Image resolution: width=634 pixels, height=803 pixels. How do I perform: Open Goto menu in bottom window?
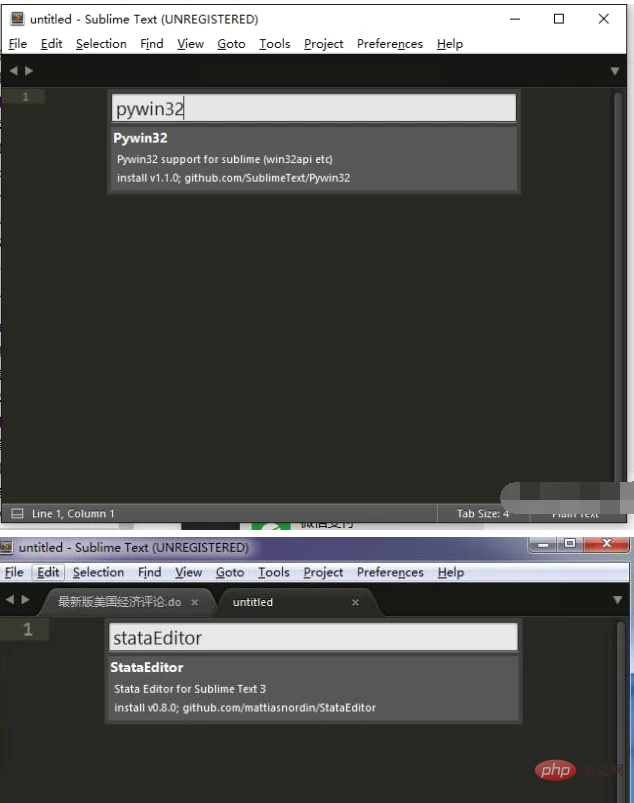pos(229,573)
